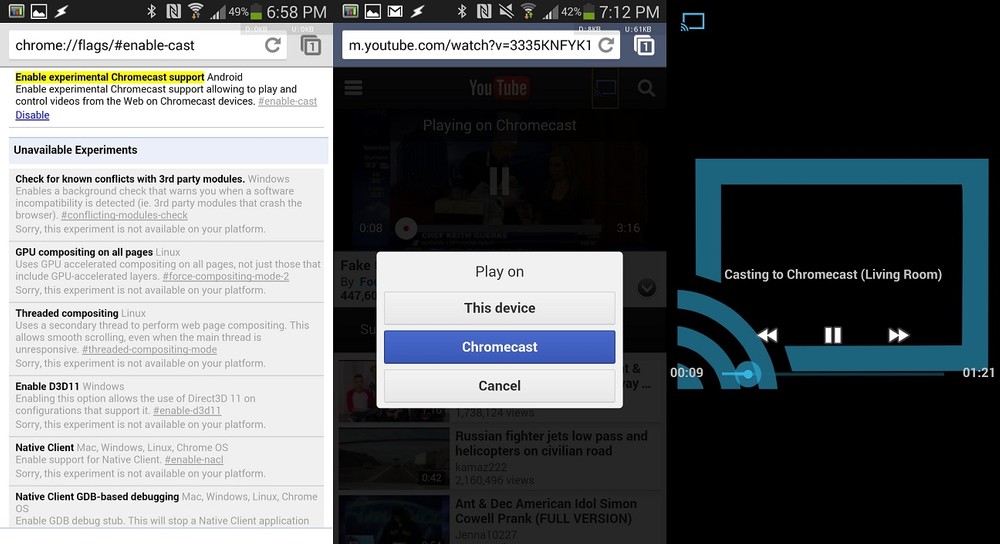Open the YouTube search icon
The height and width of the screenshot is (544, 1000).
(x=646, y=88)
